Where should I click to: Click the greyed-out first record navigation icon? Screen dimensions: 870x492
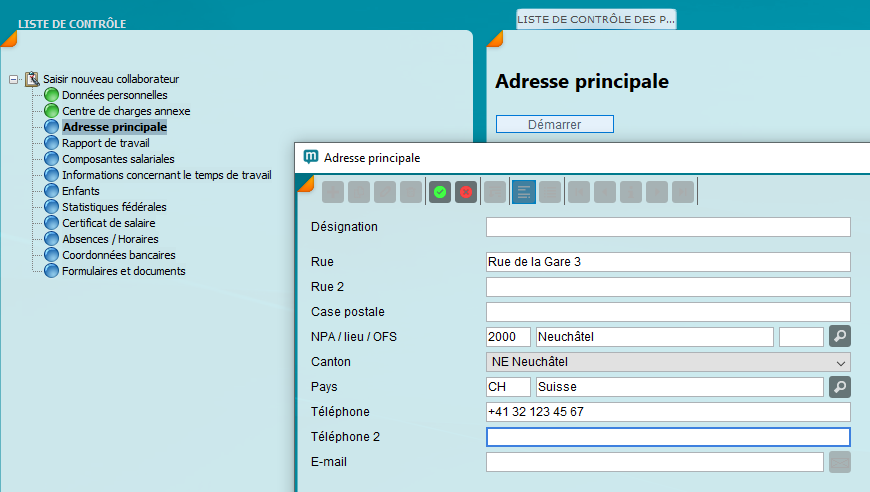579,192
